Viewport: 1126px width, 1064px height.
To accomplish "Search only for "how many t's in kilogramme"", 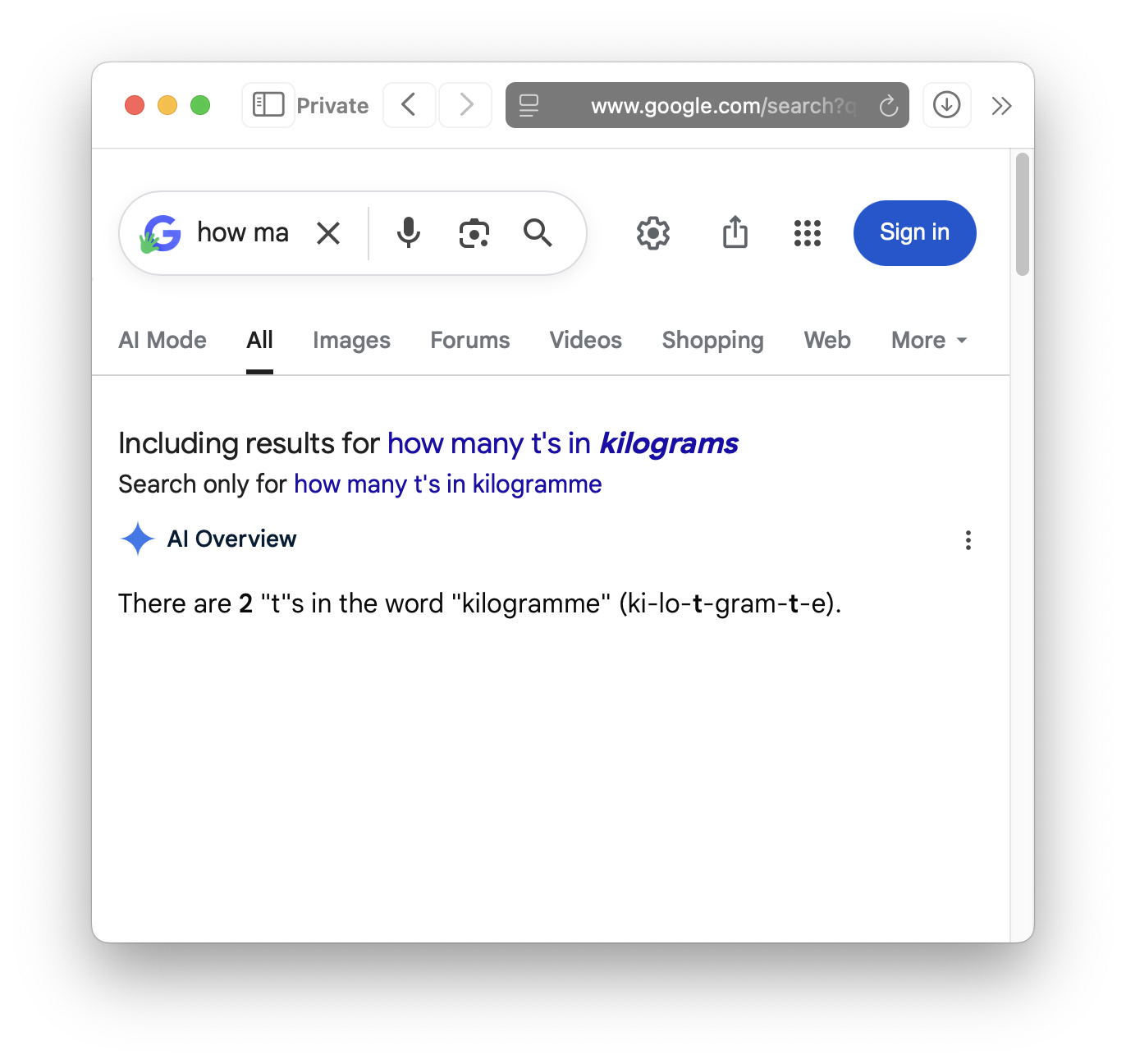I will tap(448, 484).
